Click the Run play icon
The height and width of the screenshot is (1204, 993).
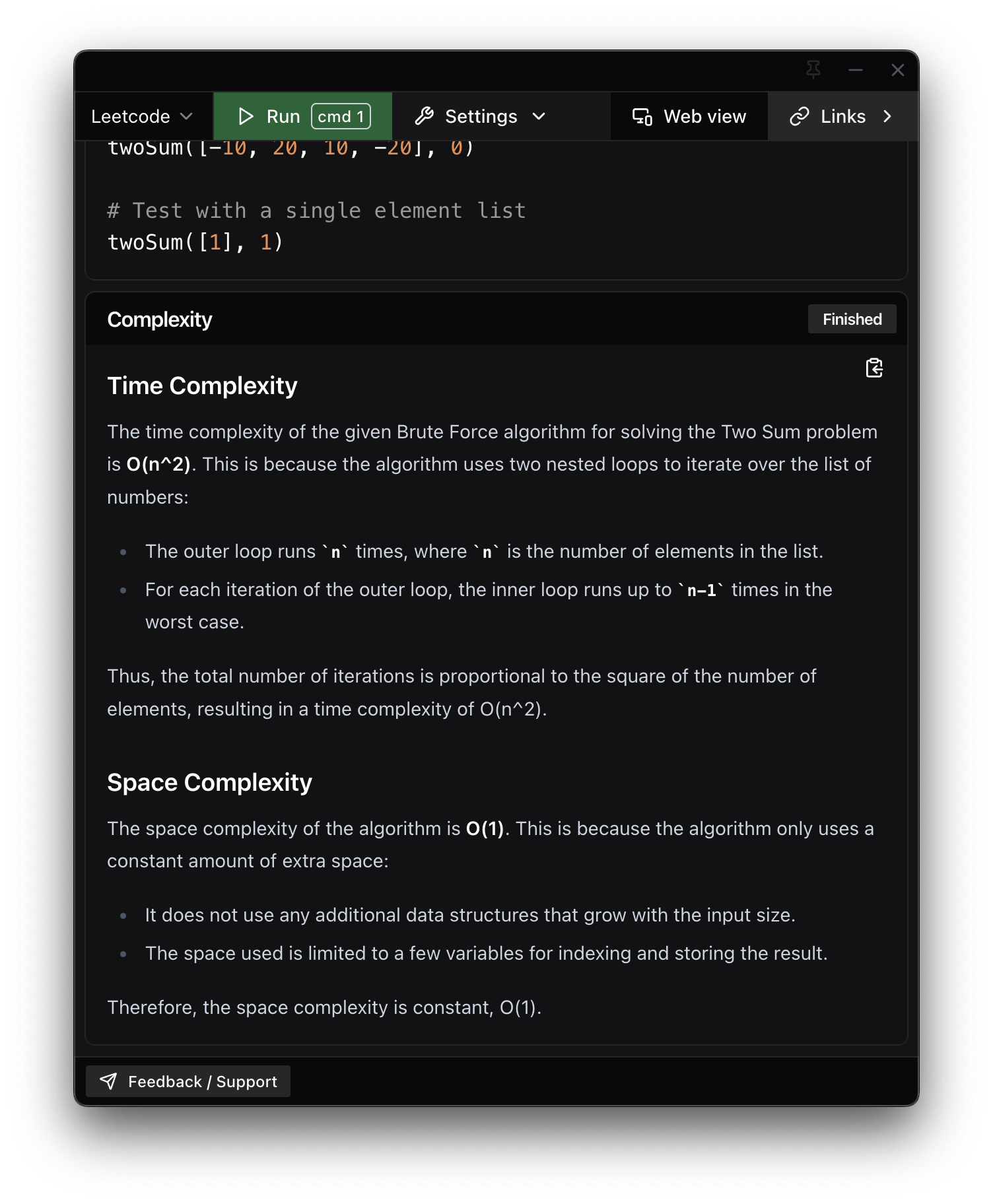coord(246,116)
